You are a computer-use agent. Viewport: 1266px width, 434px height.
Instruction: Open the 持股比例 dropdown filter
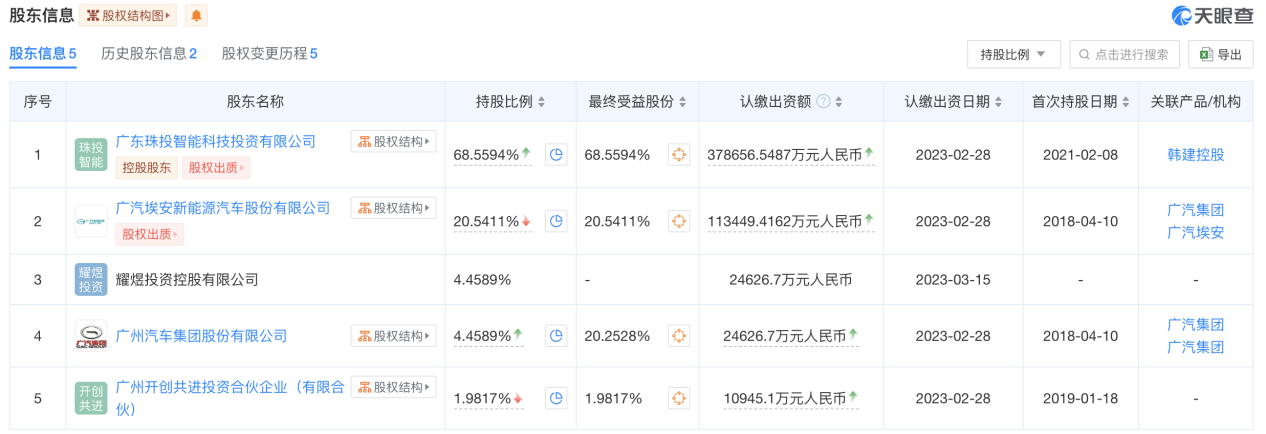coord(1013,55)
